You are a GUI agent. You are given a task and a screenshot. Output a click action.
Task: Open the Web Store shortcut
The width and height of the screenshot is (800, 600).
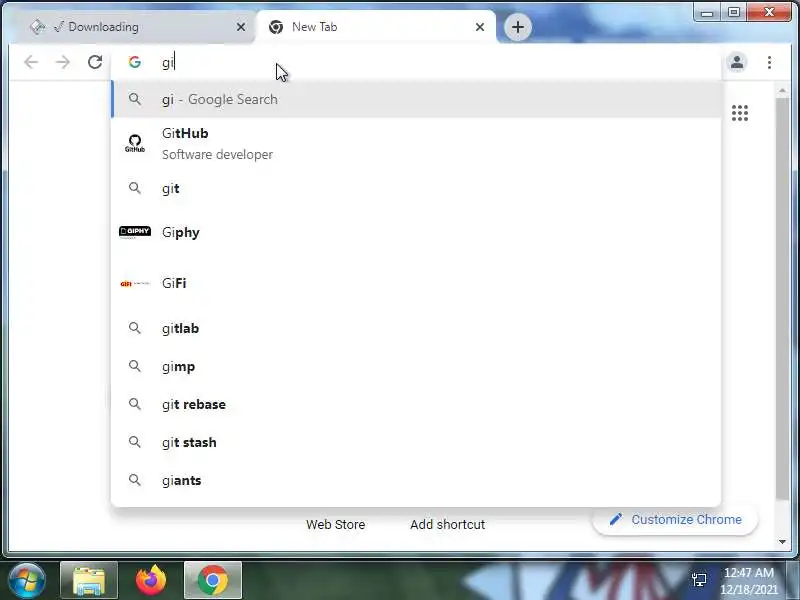(x=336, y=524)
